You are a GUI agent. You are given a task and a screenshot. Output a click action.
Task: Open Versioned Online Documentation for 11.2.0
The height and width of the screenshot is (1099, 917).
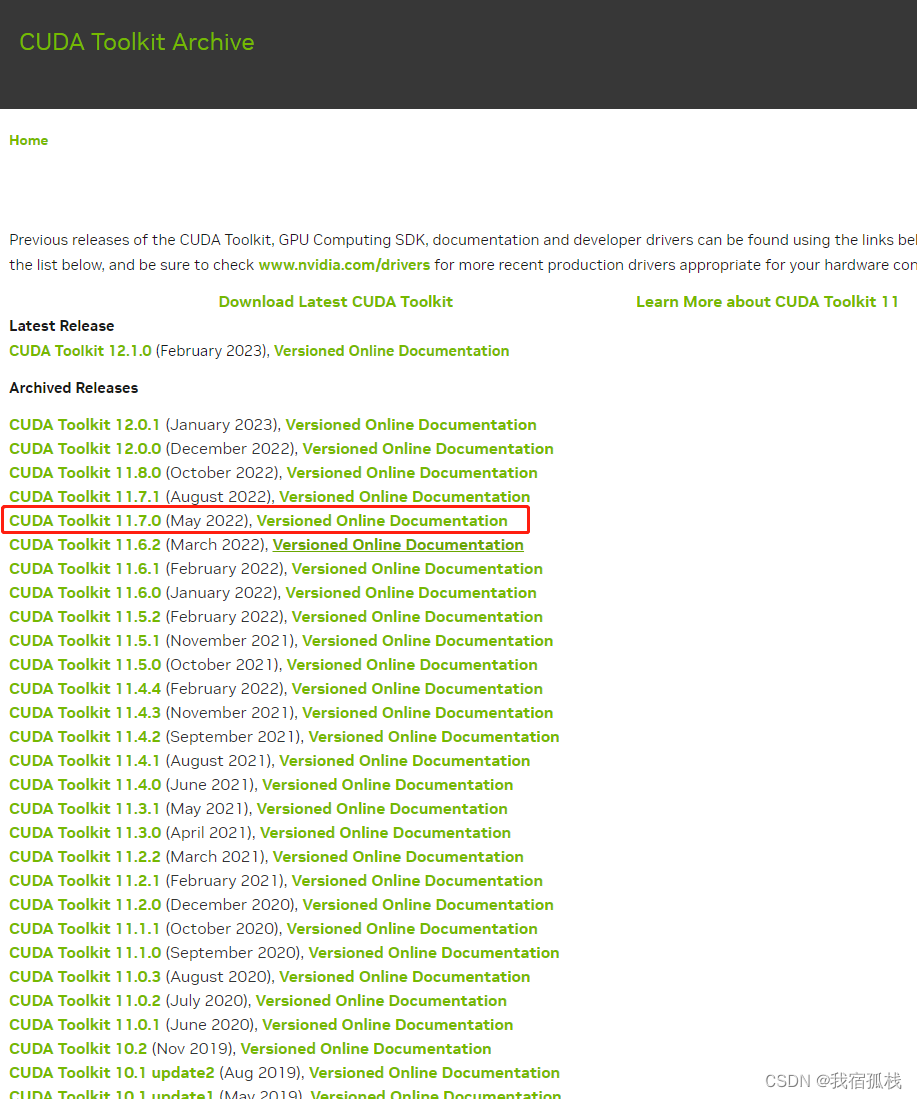pos(428,905)
